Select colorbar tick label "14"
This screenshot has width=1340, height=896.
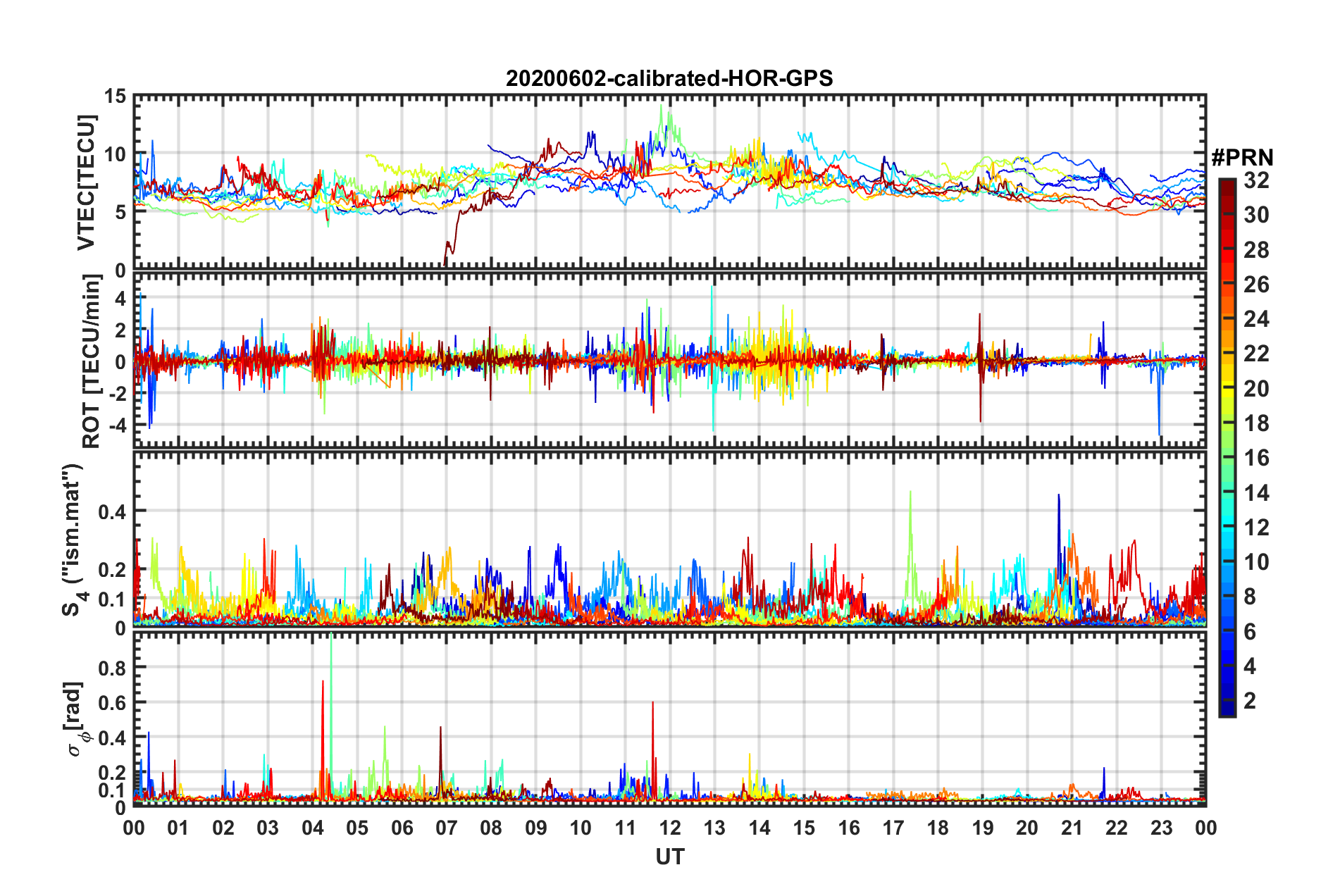pos(1256,493)
